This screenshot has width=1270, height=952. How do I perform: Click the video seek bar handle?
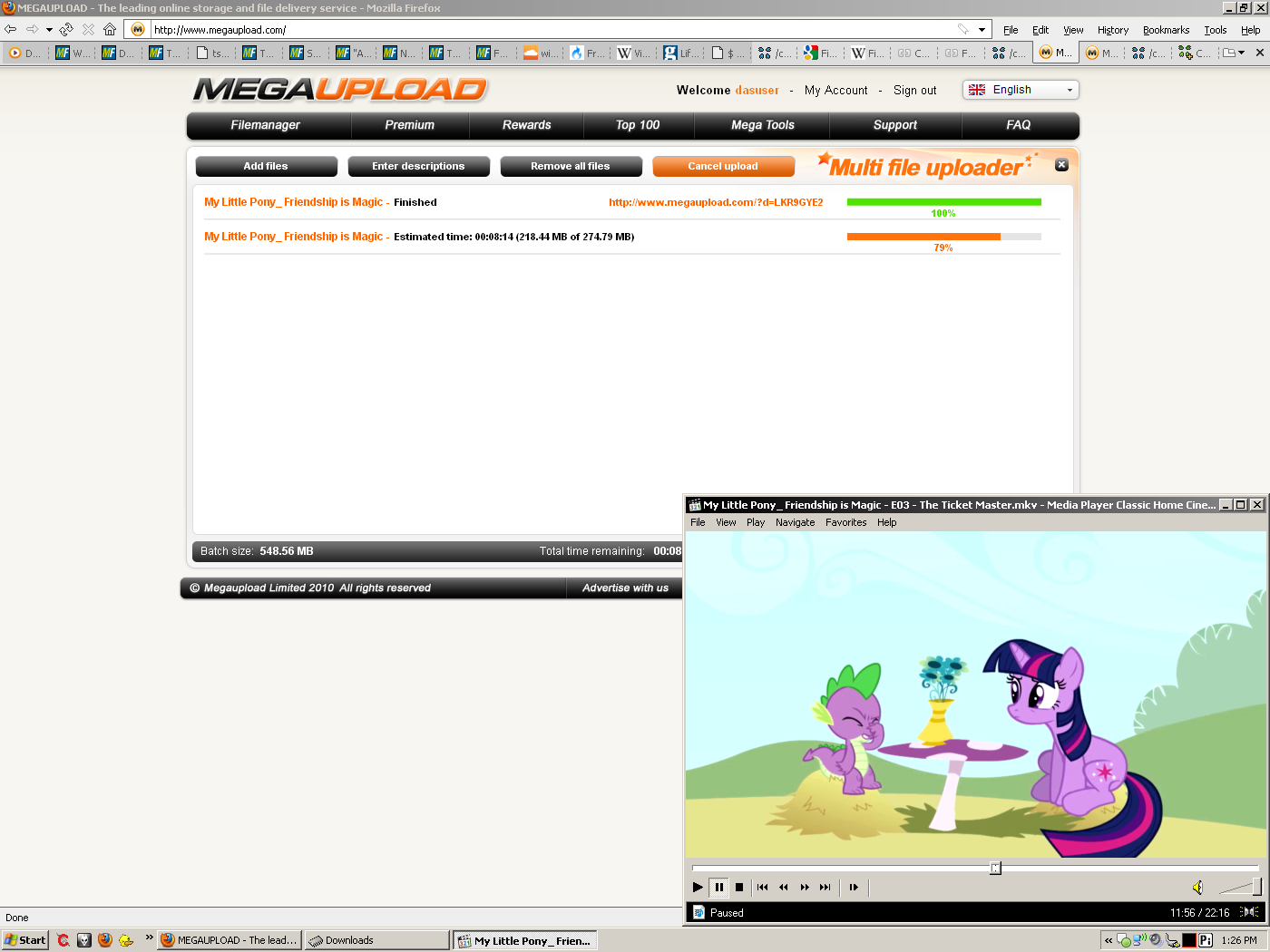[x=995, y=868]
